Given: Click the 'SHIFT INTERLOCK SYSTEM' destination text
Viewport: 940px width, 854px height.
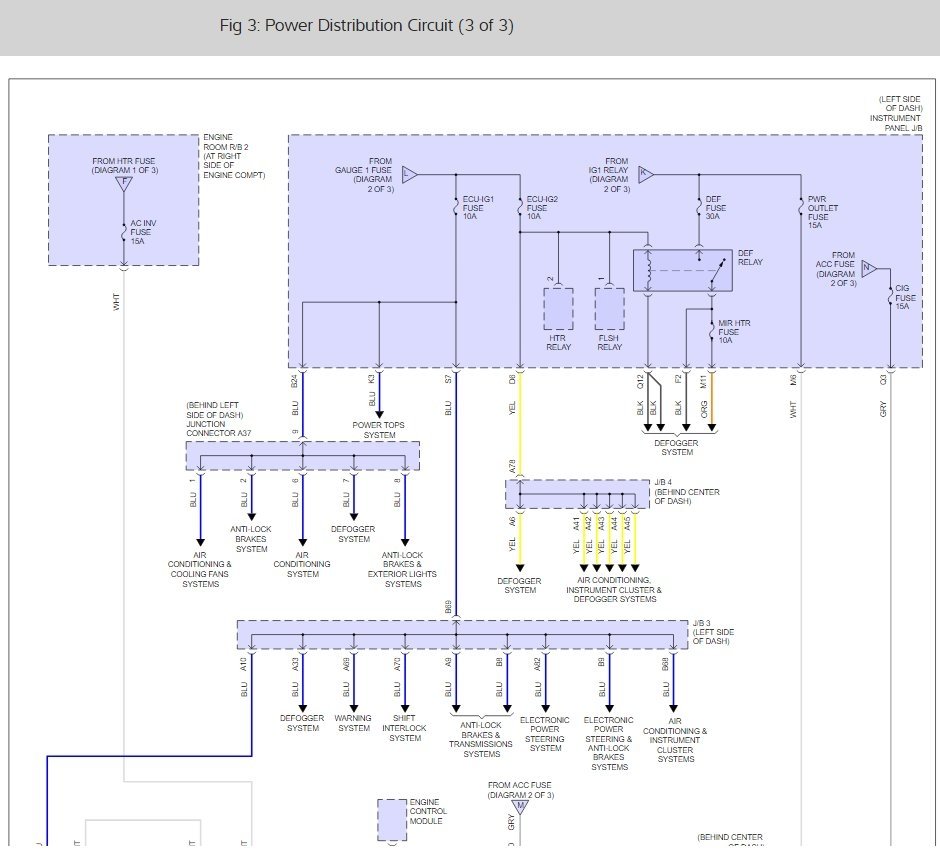Looking at the screenshot, I should 404,728.
